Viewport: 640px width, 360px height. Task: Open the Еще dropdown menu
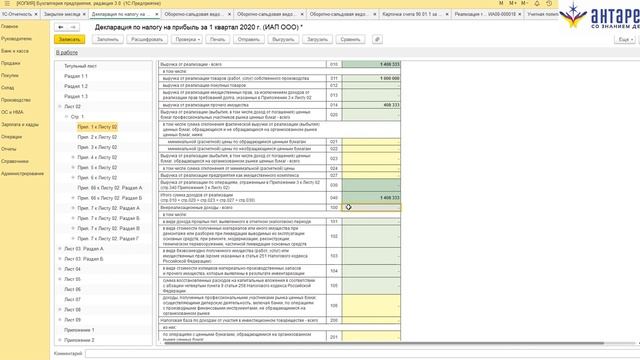[x=625, y=40]
